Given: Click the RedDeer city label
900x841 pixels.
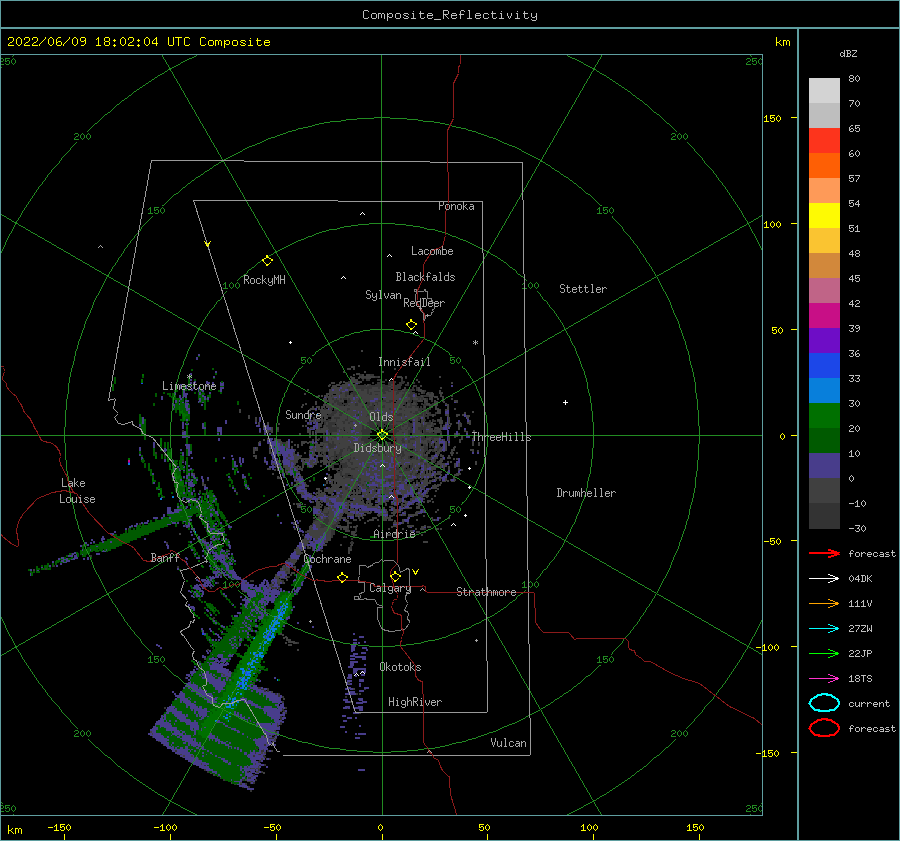Looking at the screenshot, I should point(424,303).
